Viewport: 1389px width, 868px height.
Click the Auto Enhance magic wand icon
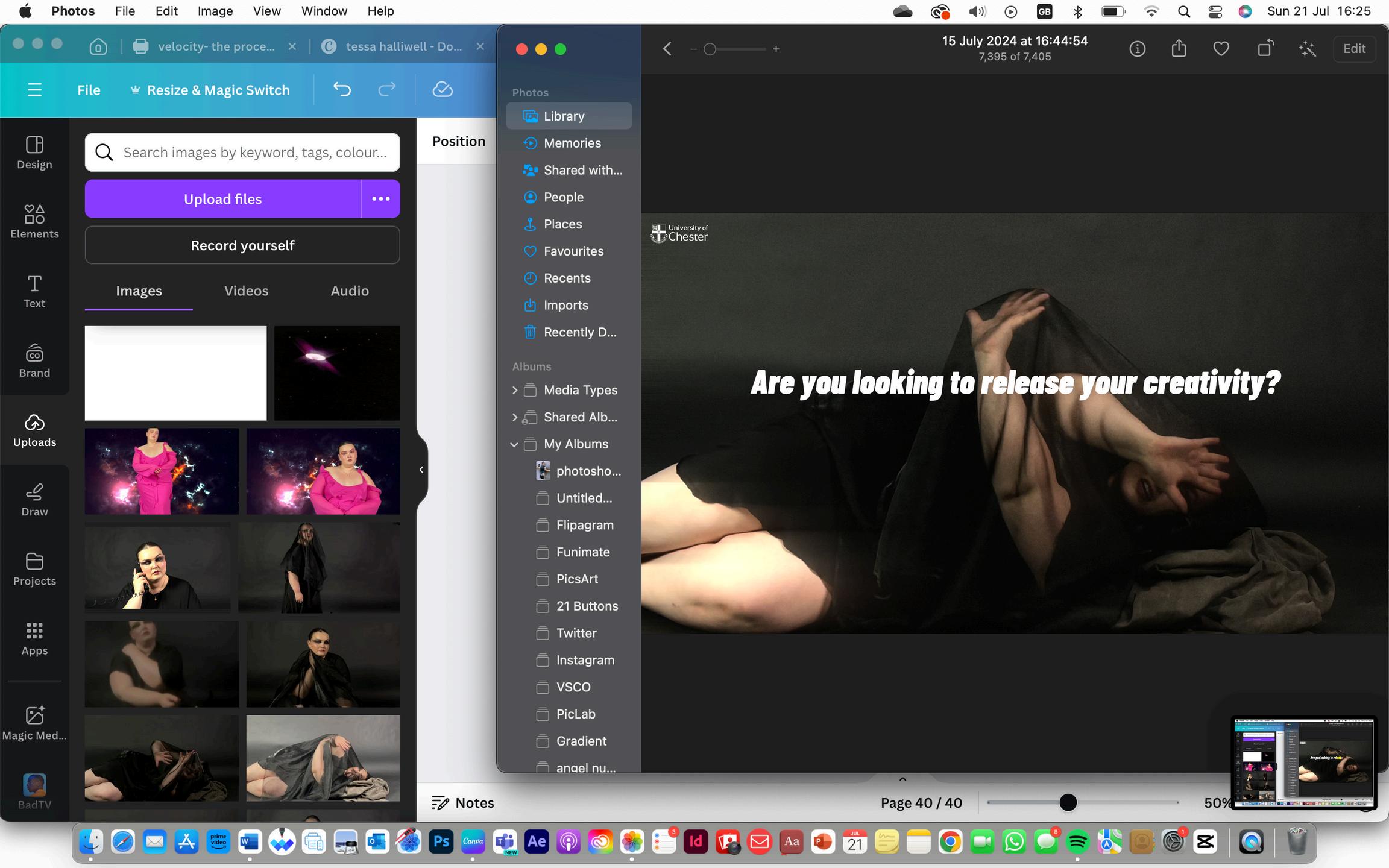(x=1307, y=49)
